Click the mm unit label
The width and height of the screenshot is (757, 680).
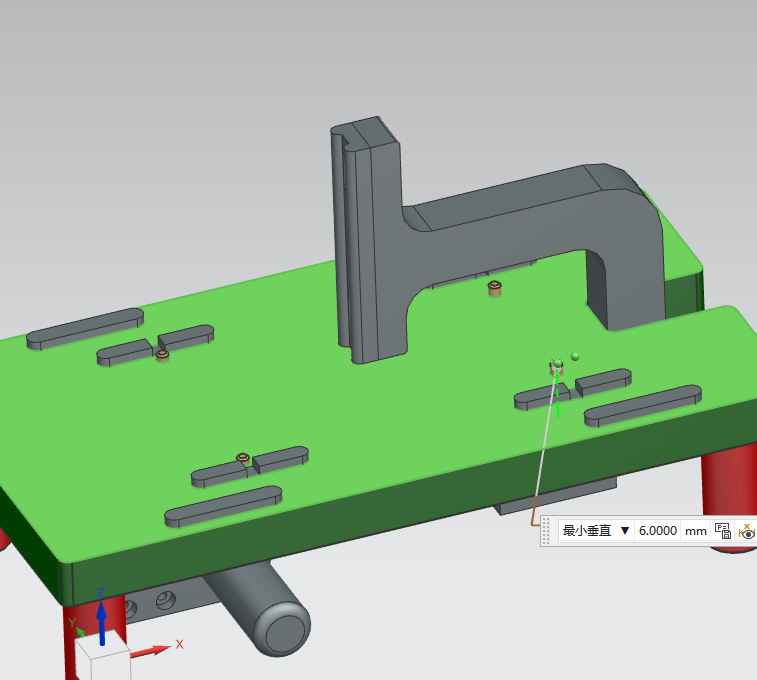[695, 531]
